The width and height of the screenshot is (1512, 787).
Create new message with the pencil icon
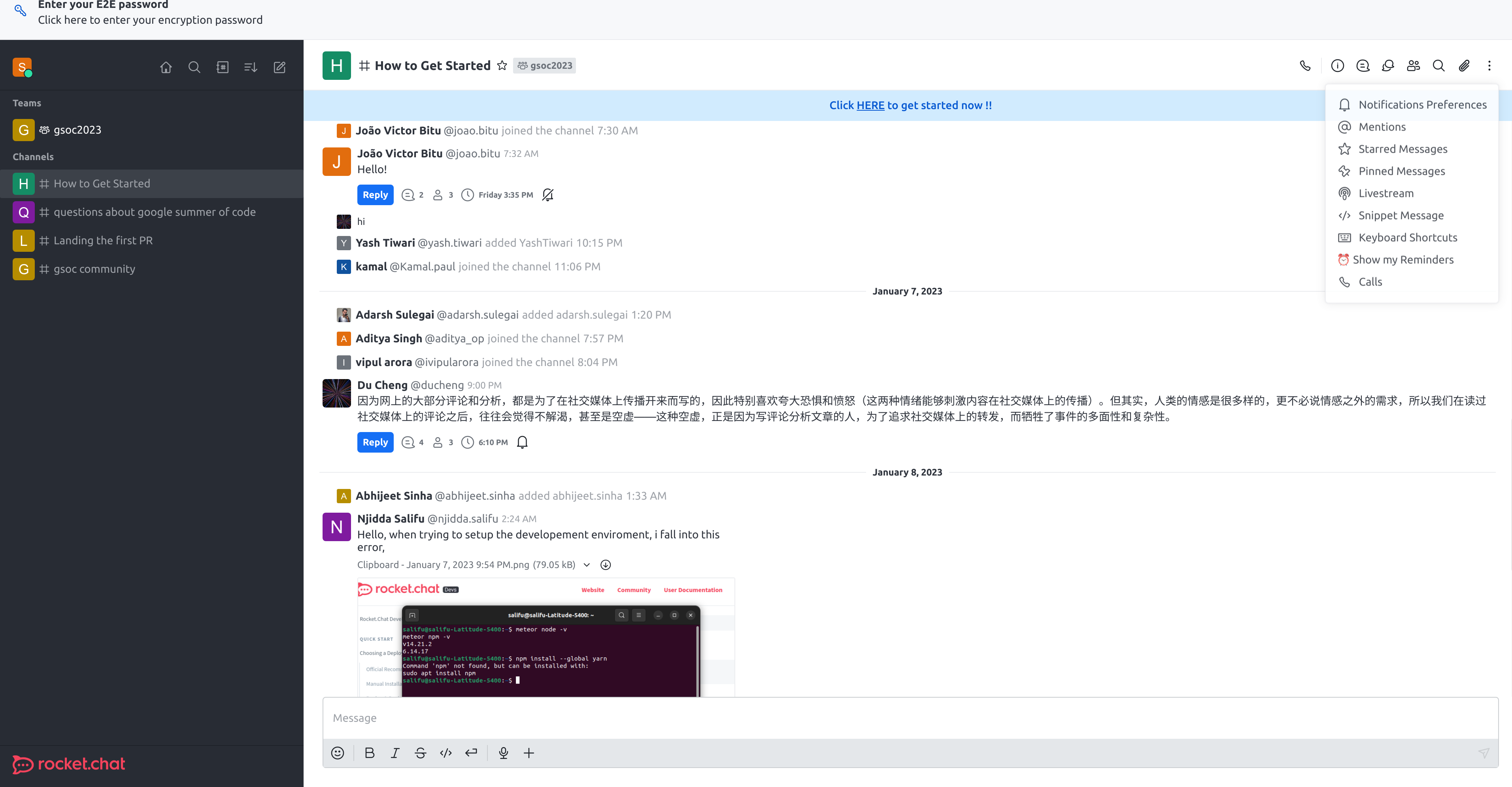coord(279,67)
